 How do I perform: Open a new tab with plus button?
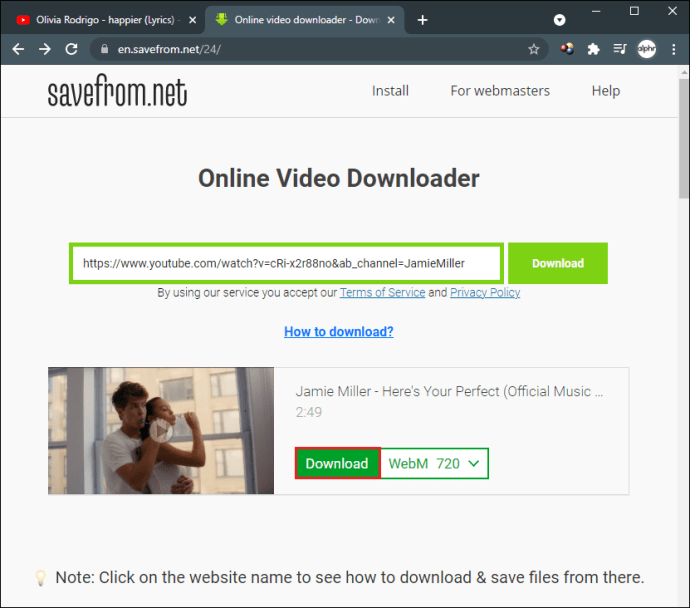pos(422,20)
